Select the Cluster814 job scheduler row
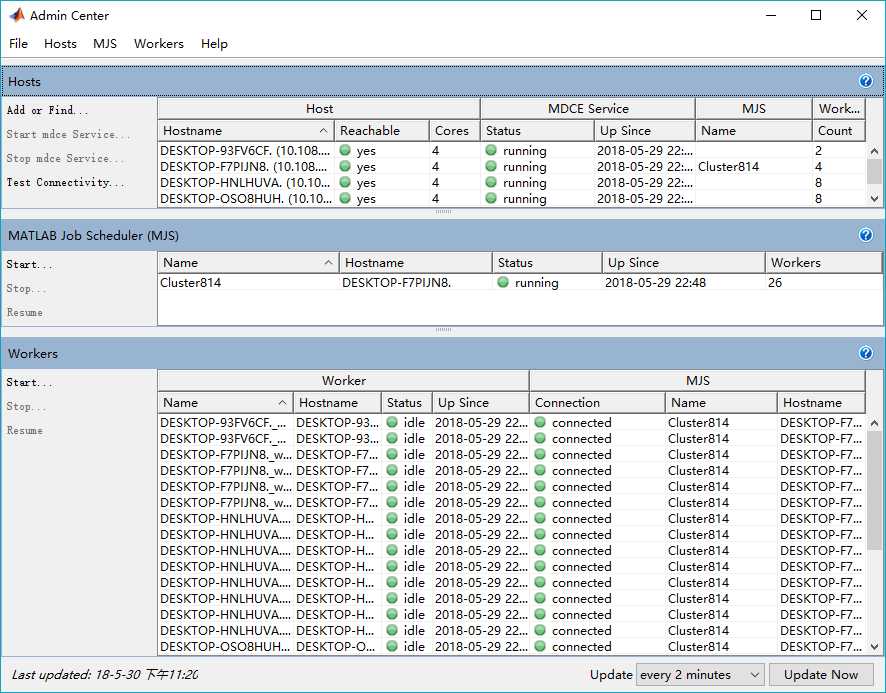 520,283
